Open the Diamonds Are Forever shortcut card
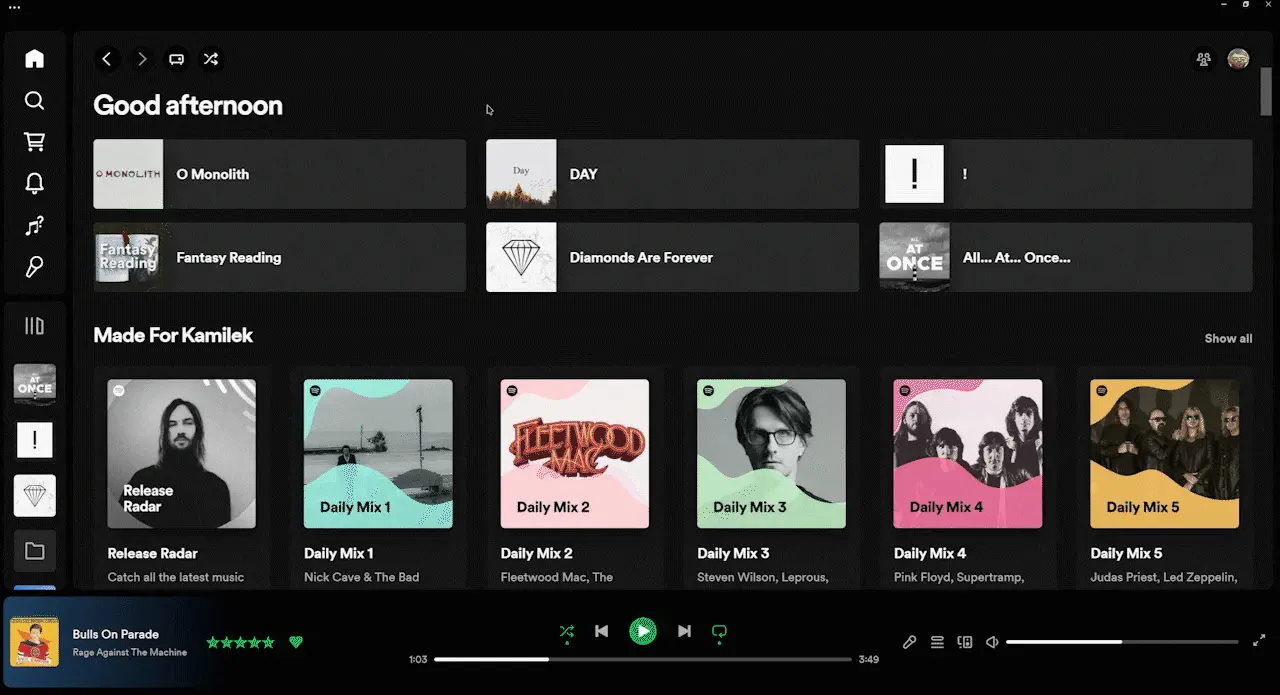Screen dimensions: 1280x695 click(673, 257)
